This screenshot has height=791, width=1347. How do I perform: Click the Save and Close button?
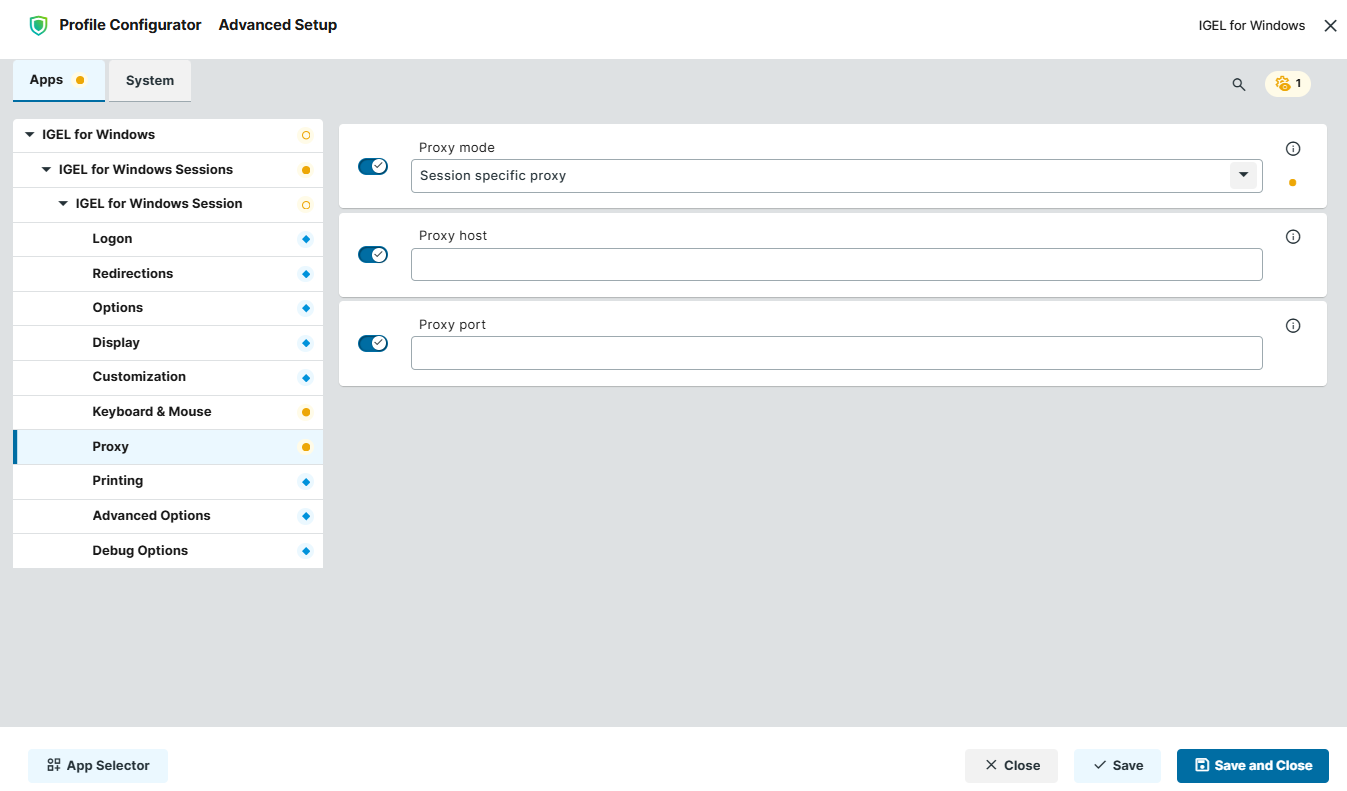pyautogui.click(x=1252, y=765)
